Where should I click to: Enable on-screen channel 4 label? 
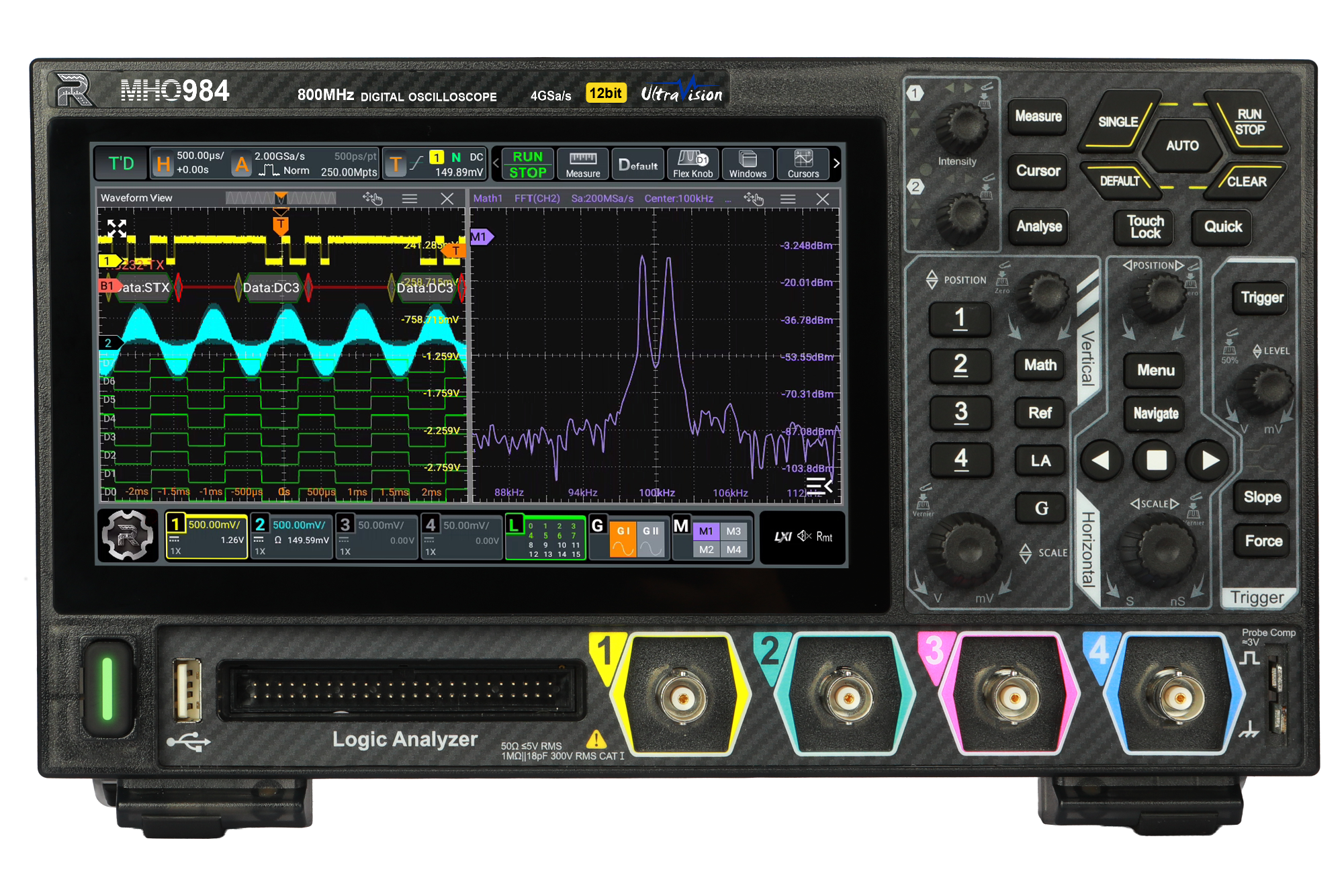[x=461, y=537]
